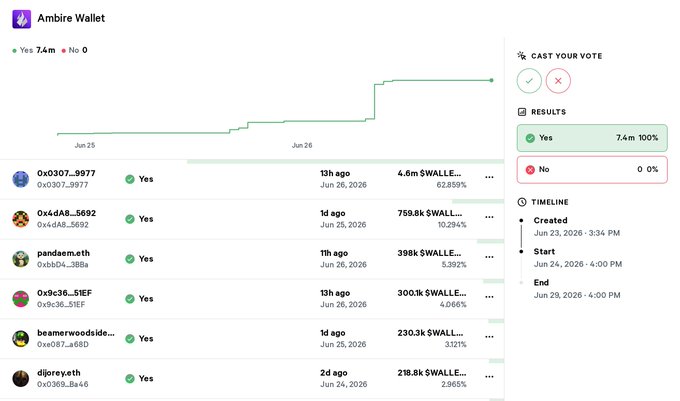Open more options for 0x4dA8...5692 vote

coord(489,217)
